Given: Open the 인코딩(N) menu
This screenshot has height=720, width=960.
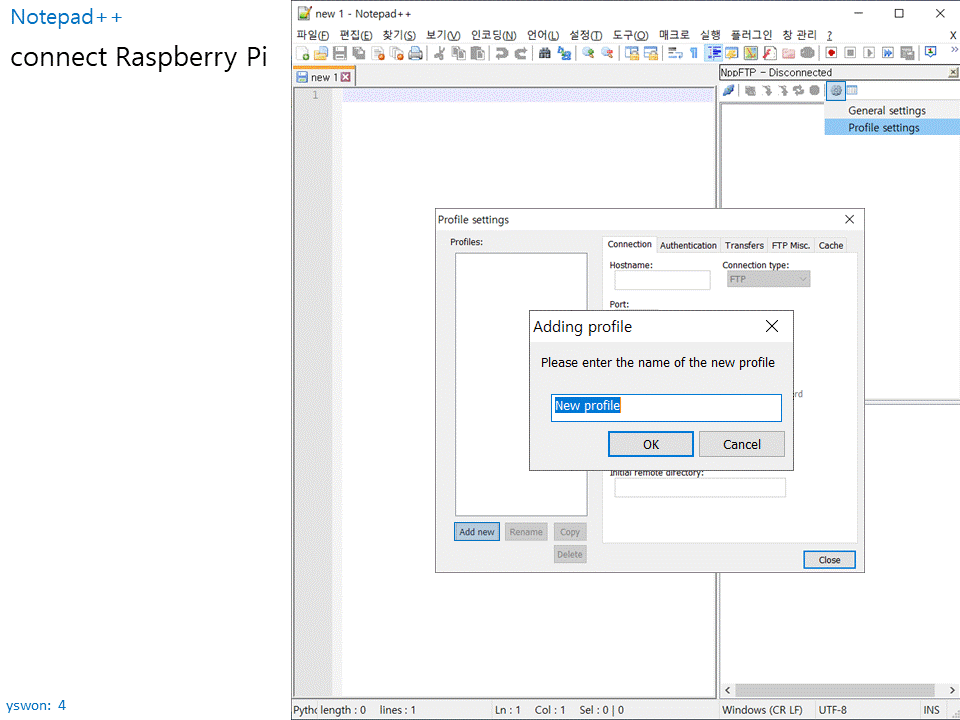Looking at the screenshot, I should click(493, 36).
